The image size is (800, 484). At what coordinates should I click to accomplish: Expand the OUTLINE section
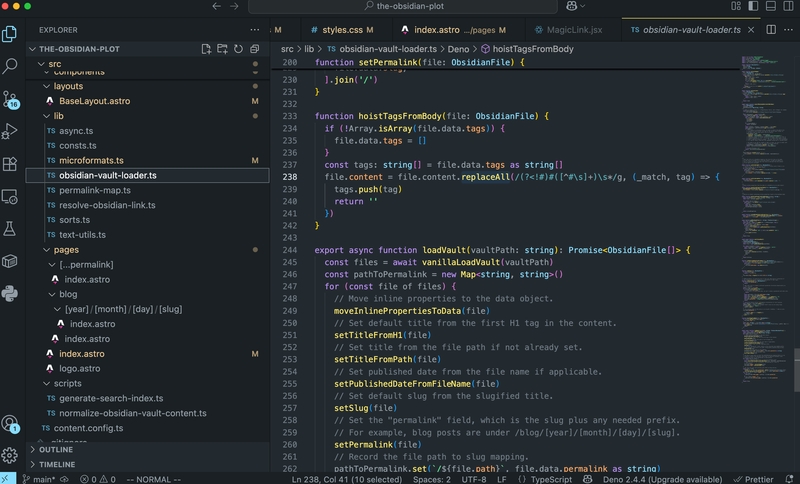click(x=55, y=450)
